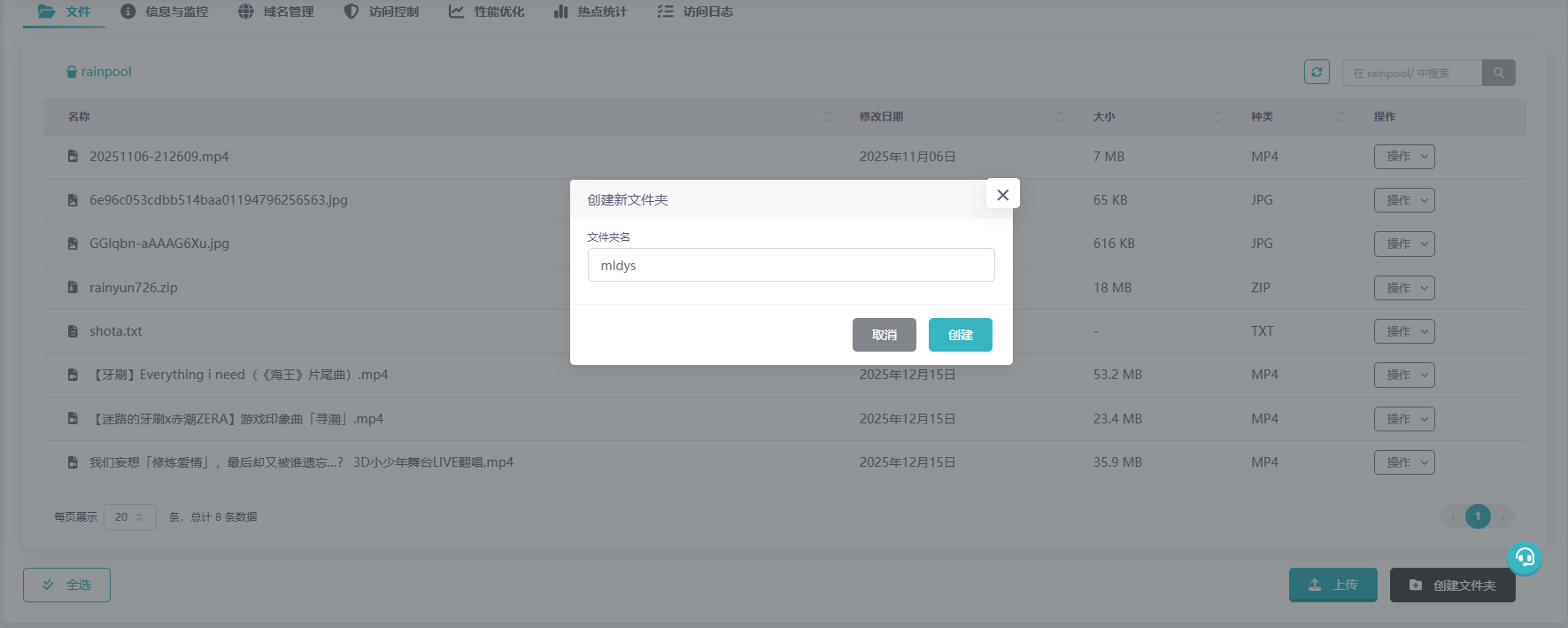Sort file list by 修改日期 column
1568x628 pixels.
click(881, 117)
